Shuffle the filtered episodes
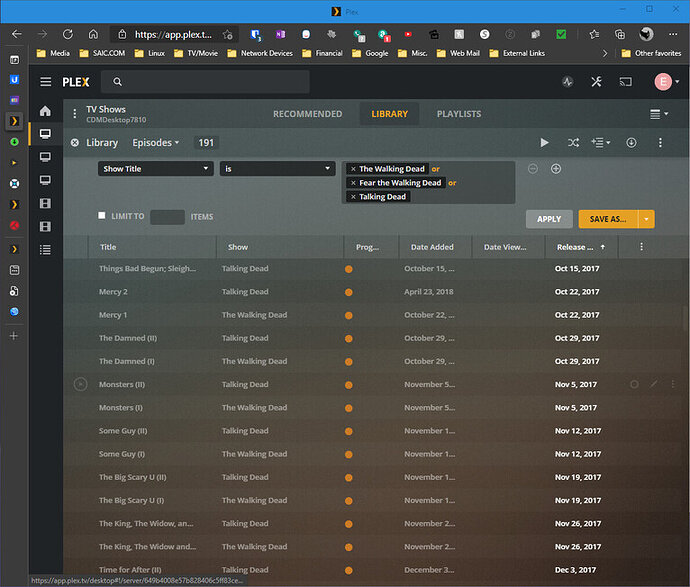Image resolution: width=690 pixels, height=587 pixels. tap(573, 143)
